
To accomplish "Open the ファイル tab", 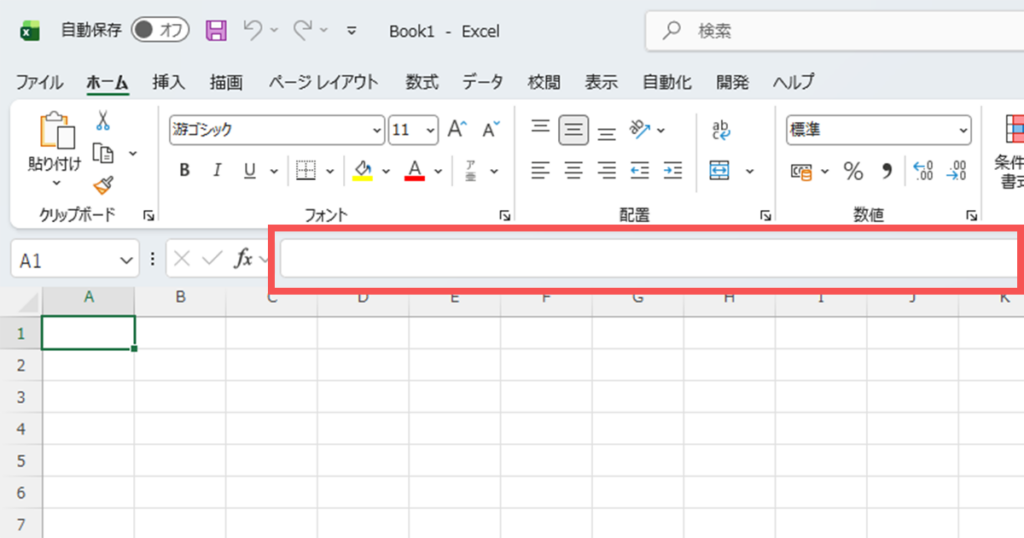I will coord(39,82).
